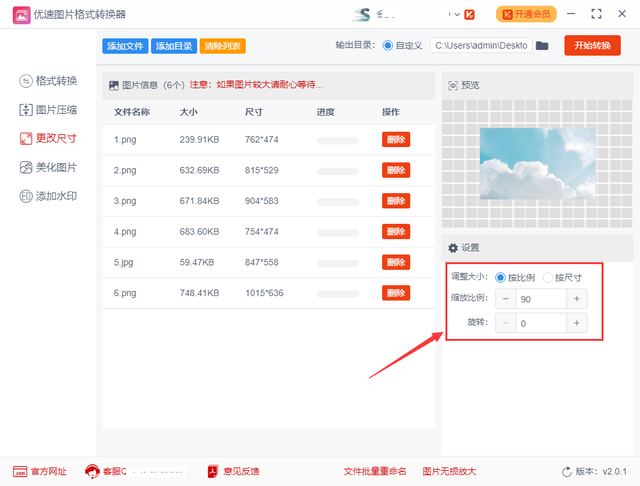Select file name 2.png

coord(125,170)
